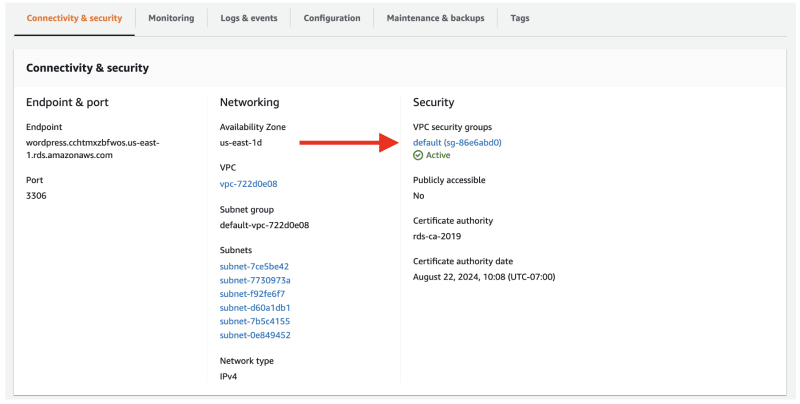This screenshot has height=404, width=800.
Task: Click the Subnets label
Action: pos(236,250)
